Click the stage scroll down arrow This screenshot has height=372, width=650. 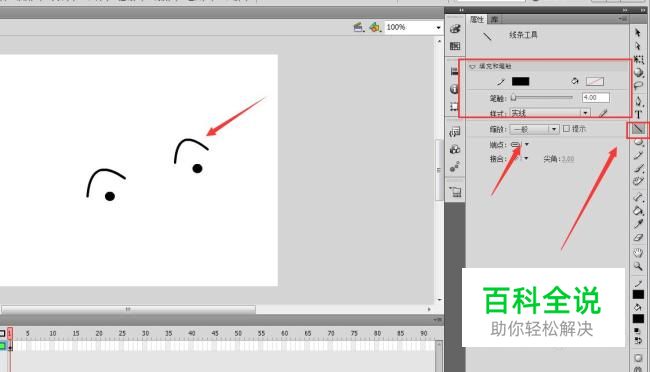439,299
